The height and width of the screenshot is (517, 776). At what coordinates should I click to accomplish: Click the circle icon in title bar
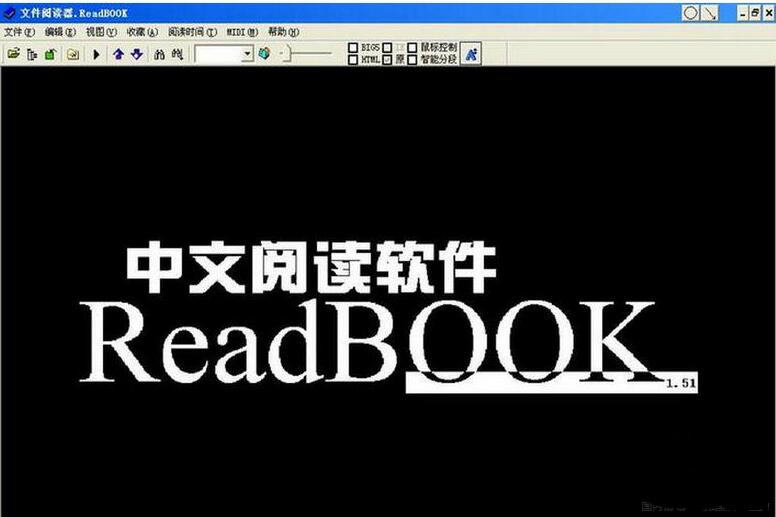(x=690, y=13)
